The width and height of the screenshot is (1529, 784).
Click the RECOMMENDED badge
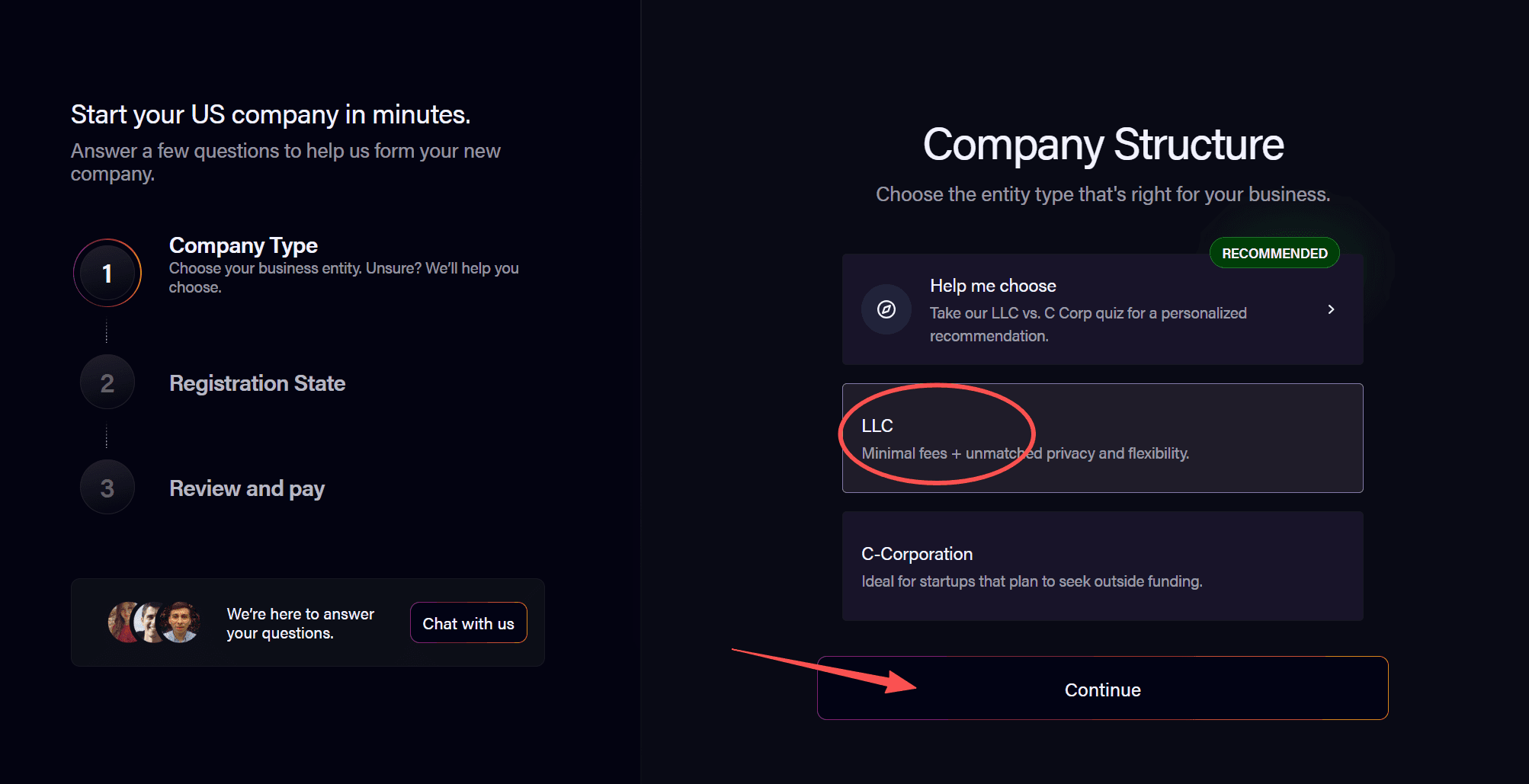point(1274,253)
